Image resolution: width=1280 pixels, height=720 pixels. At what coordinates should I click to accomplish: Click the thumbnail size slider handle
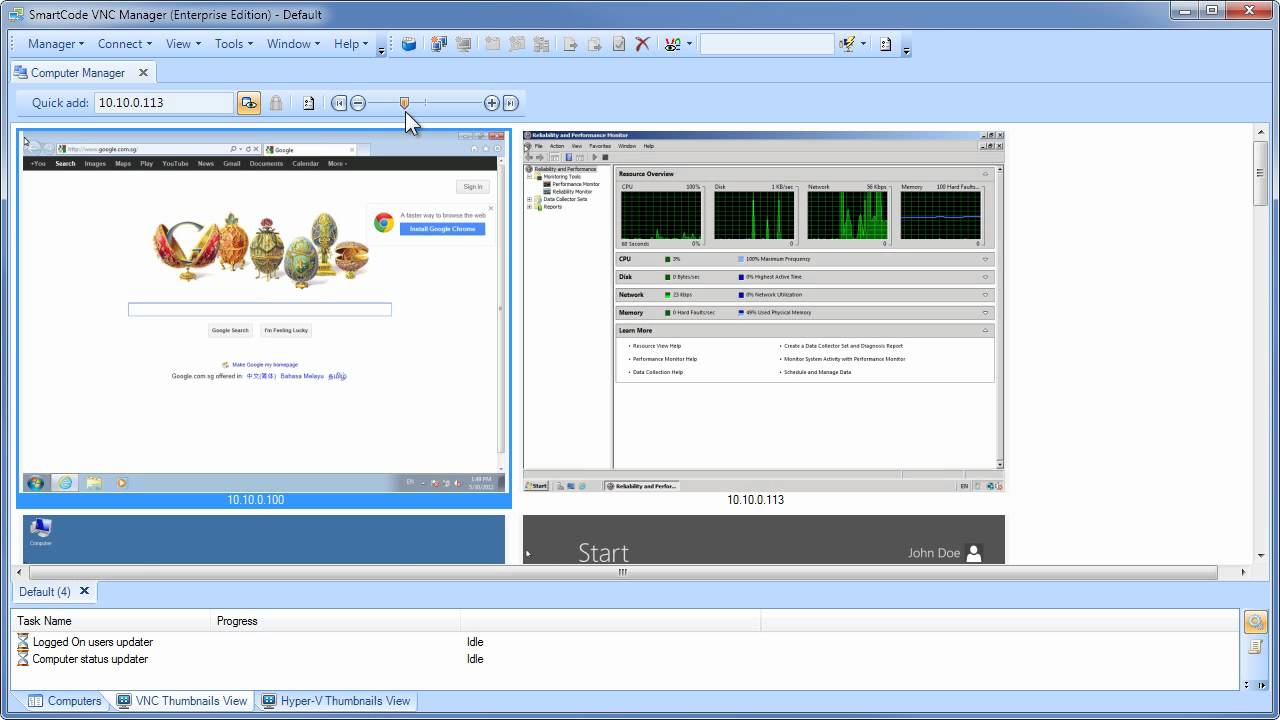pyautogui.click(x=404, y=103)
